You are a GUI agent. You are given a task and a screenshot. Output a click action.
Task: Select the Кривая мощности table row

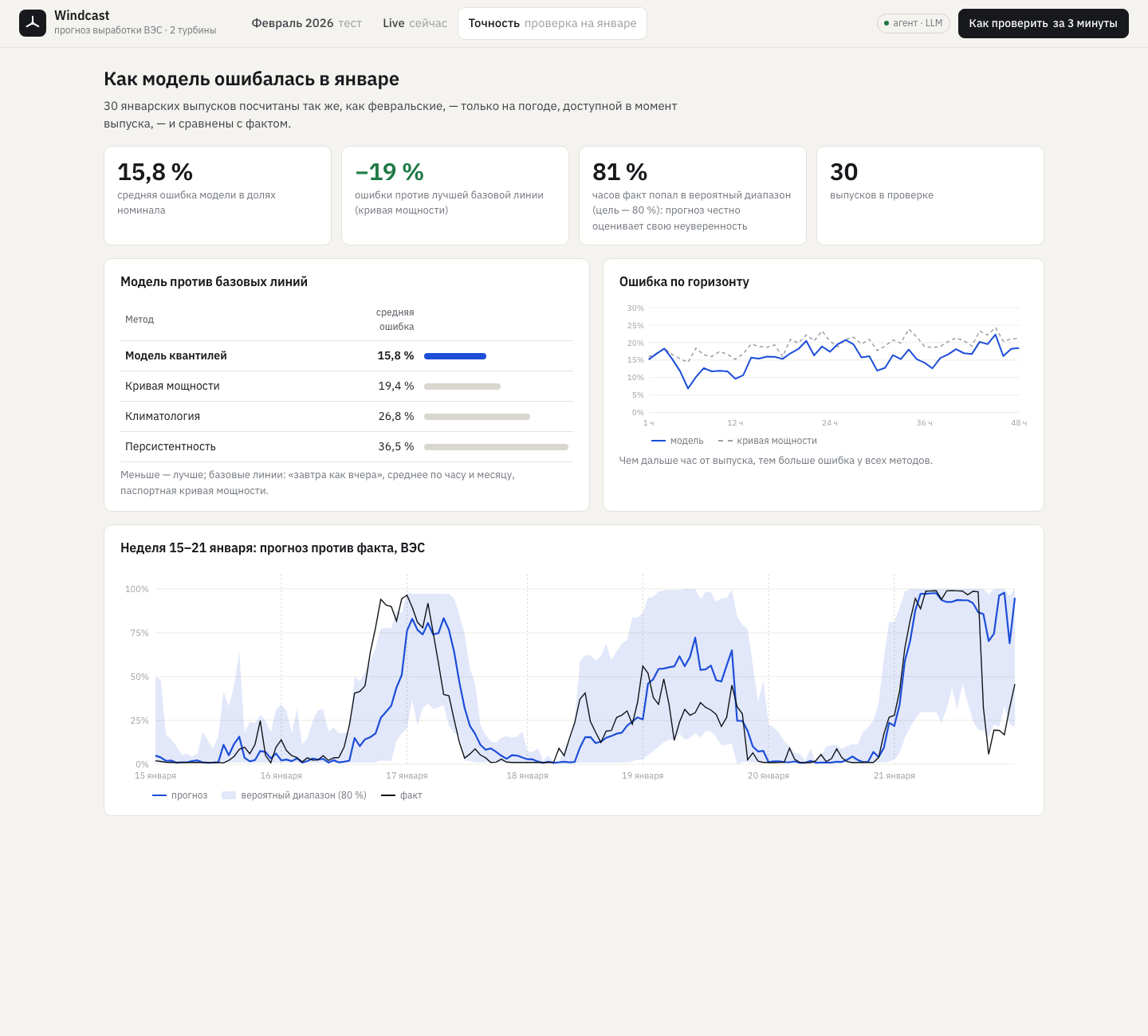(x=347, y=387)
